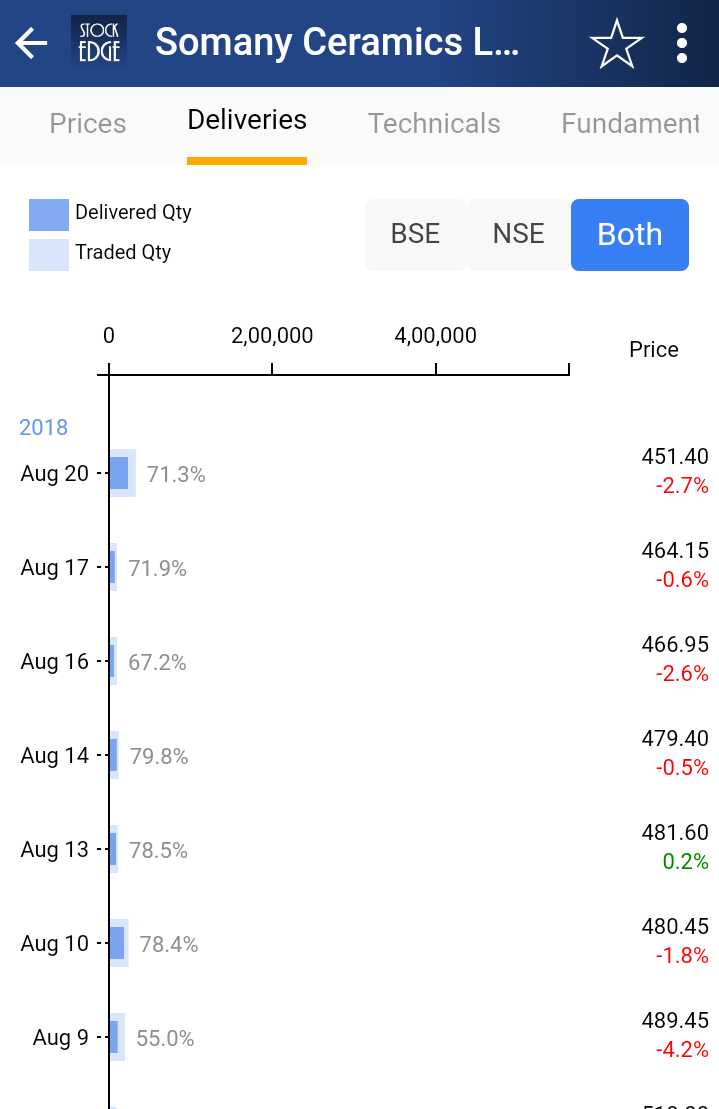Select the NSE exchange filter

pos(518,234)
